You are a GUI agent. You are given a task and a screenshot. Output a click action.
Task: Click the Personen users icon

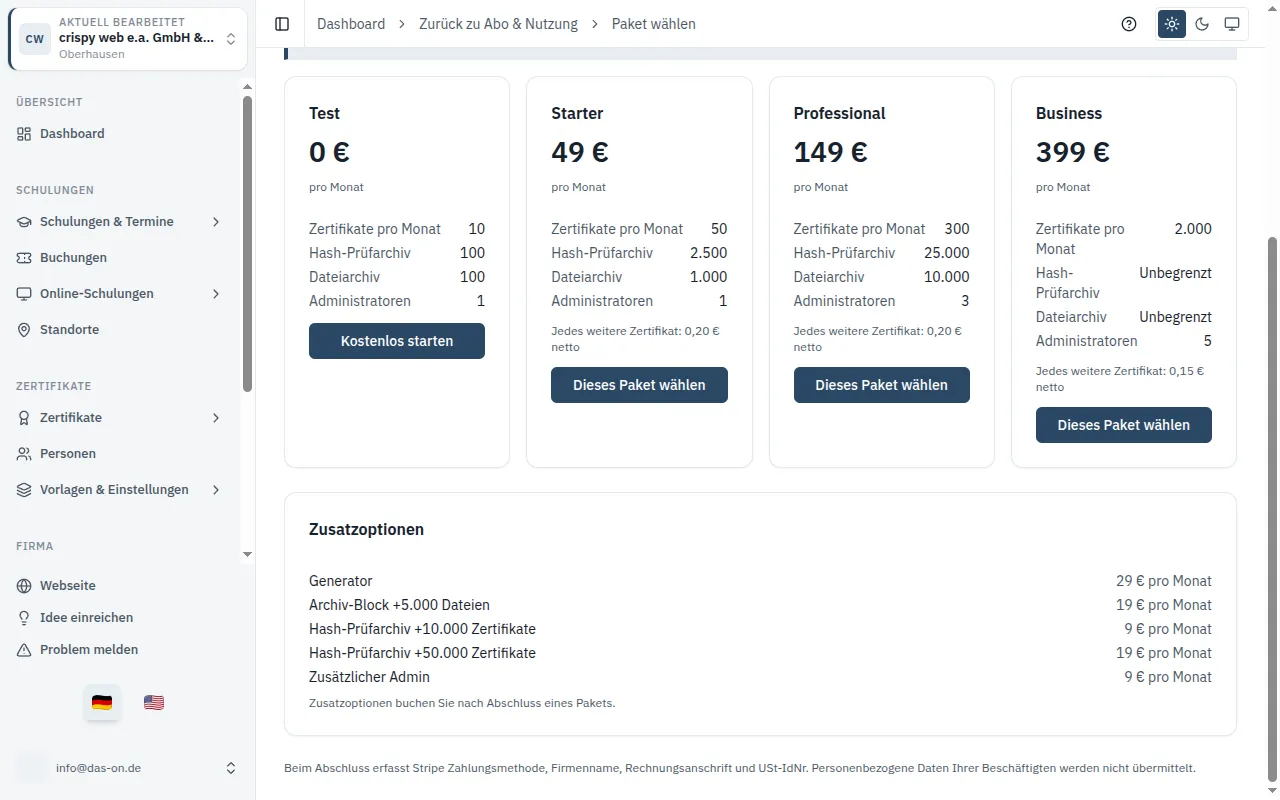click(24, 454)
